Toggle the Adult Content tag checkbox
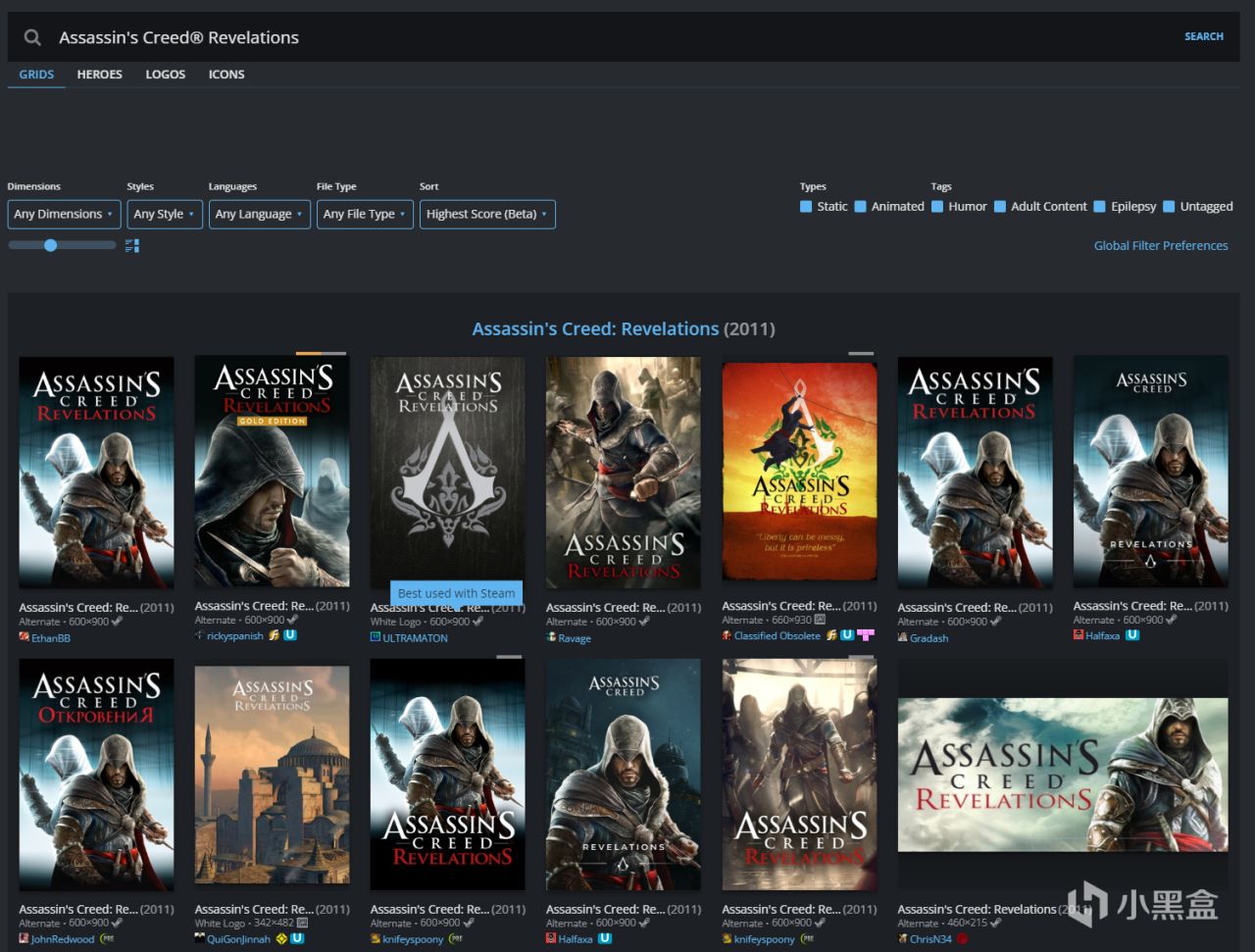Screen dimensions: 1255x952 click(1000, 207)
